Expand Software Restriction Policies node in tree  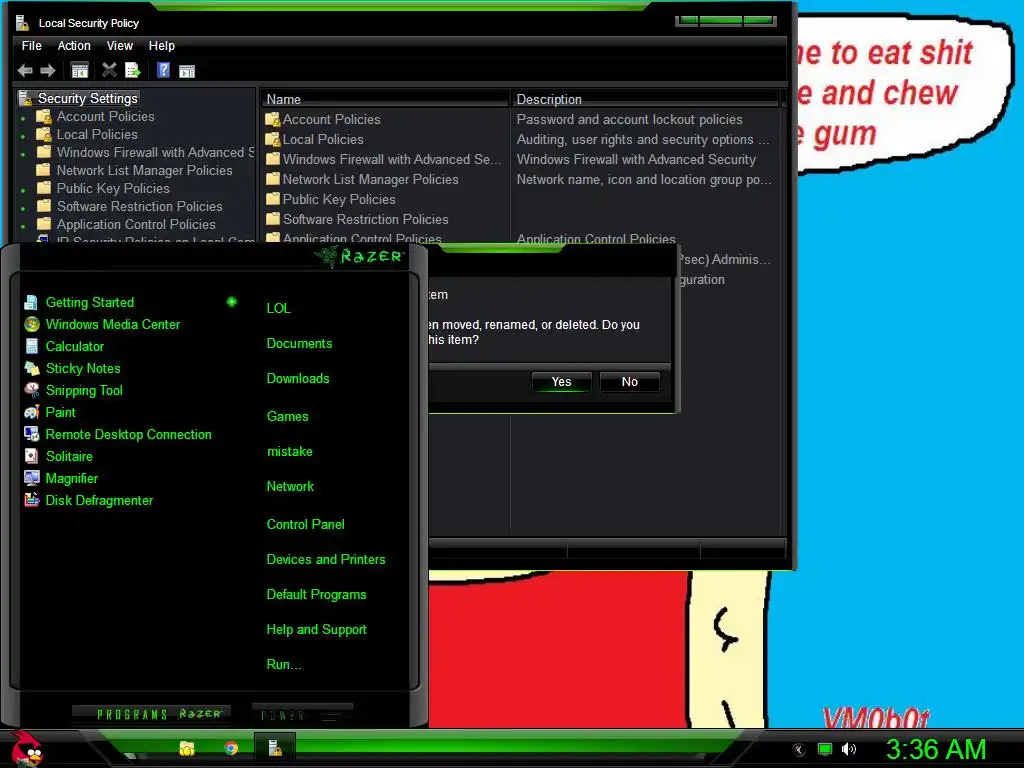coord(24,209)
